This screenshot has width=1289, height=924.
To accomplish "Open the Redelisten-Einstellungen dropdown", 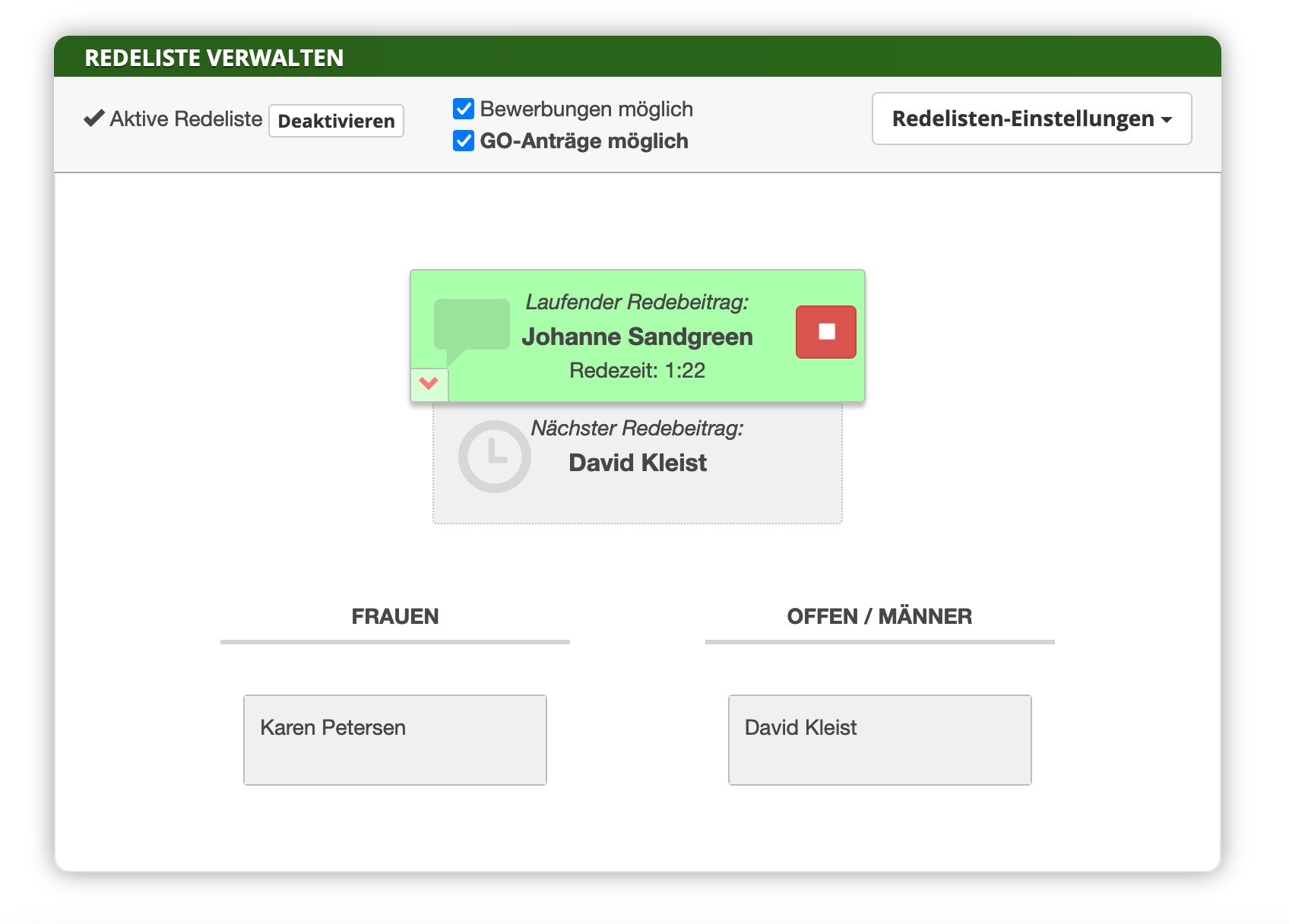I will [1031, 119].
